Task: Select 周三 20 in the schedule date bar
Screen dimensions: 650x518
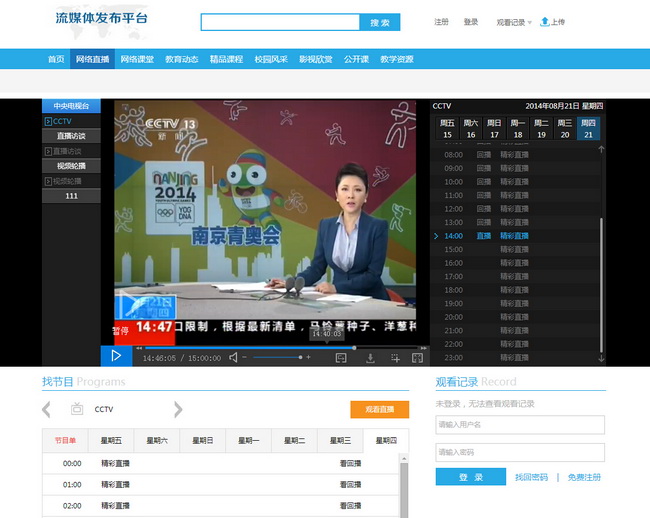Action: pos(565,128)
